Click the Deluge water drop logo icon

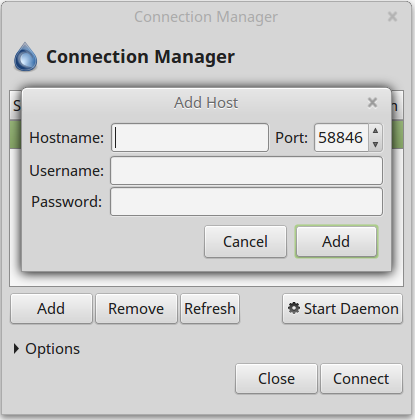(25, 57)
